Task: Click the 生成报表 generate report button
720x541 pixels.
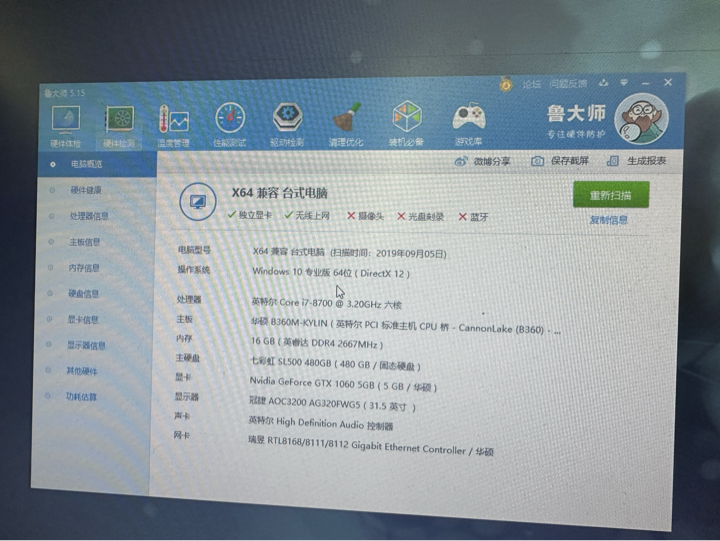Action: click(x=636, y=161)
